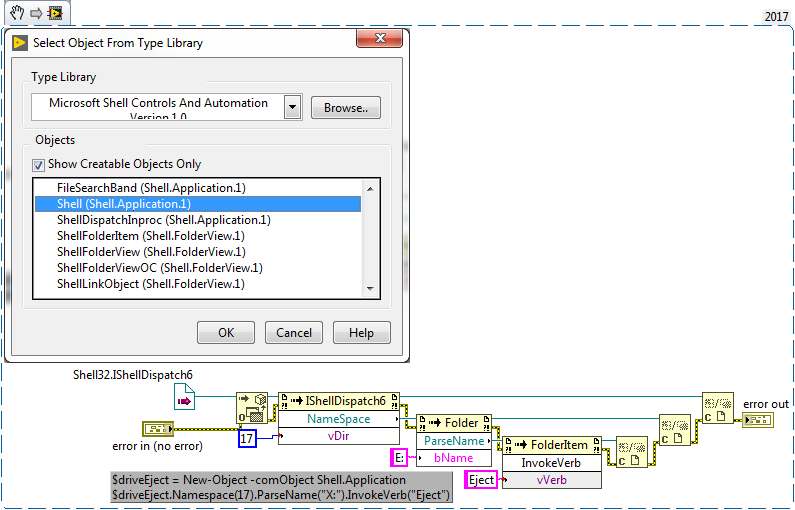Screen dimensions: 795x510
Task: Click the Type Library combo box text
Action: coord(158,107)
